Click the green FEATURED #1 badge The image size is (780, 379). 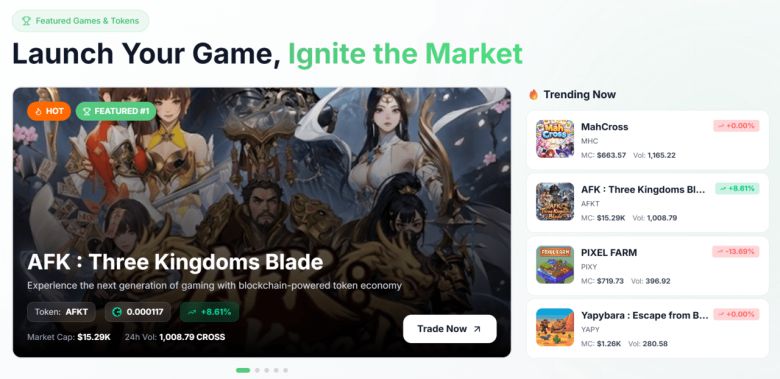point(116,111)
